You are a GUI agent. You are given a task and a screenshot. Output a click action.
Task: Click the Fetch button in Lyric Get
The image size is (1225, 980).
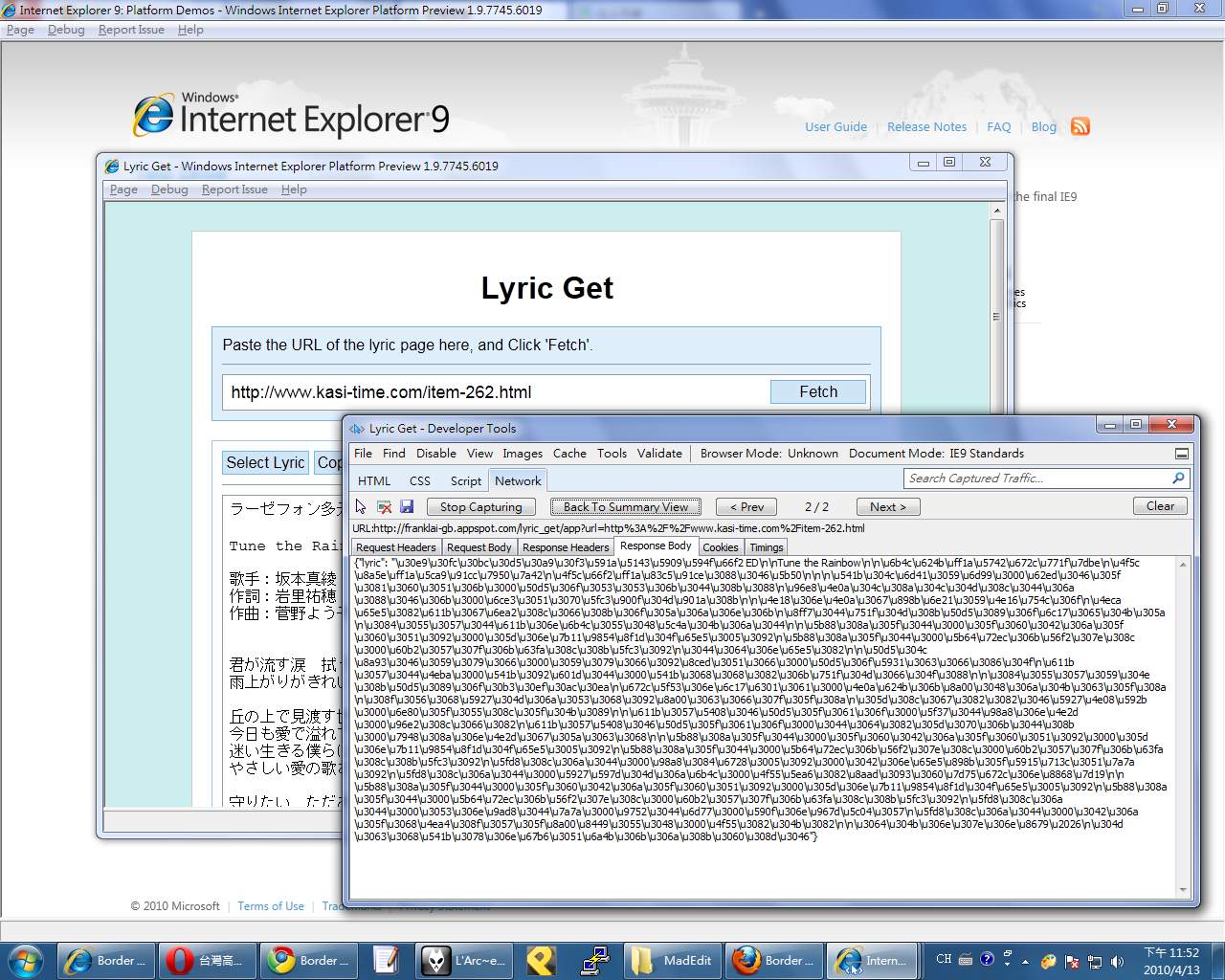[818, 391]
